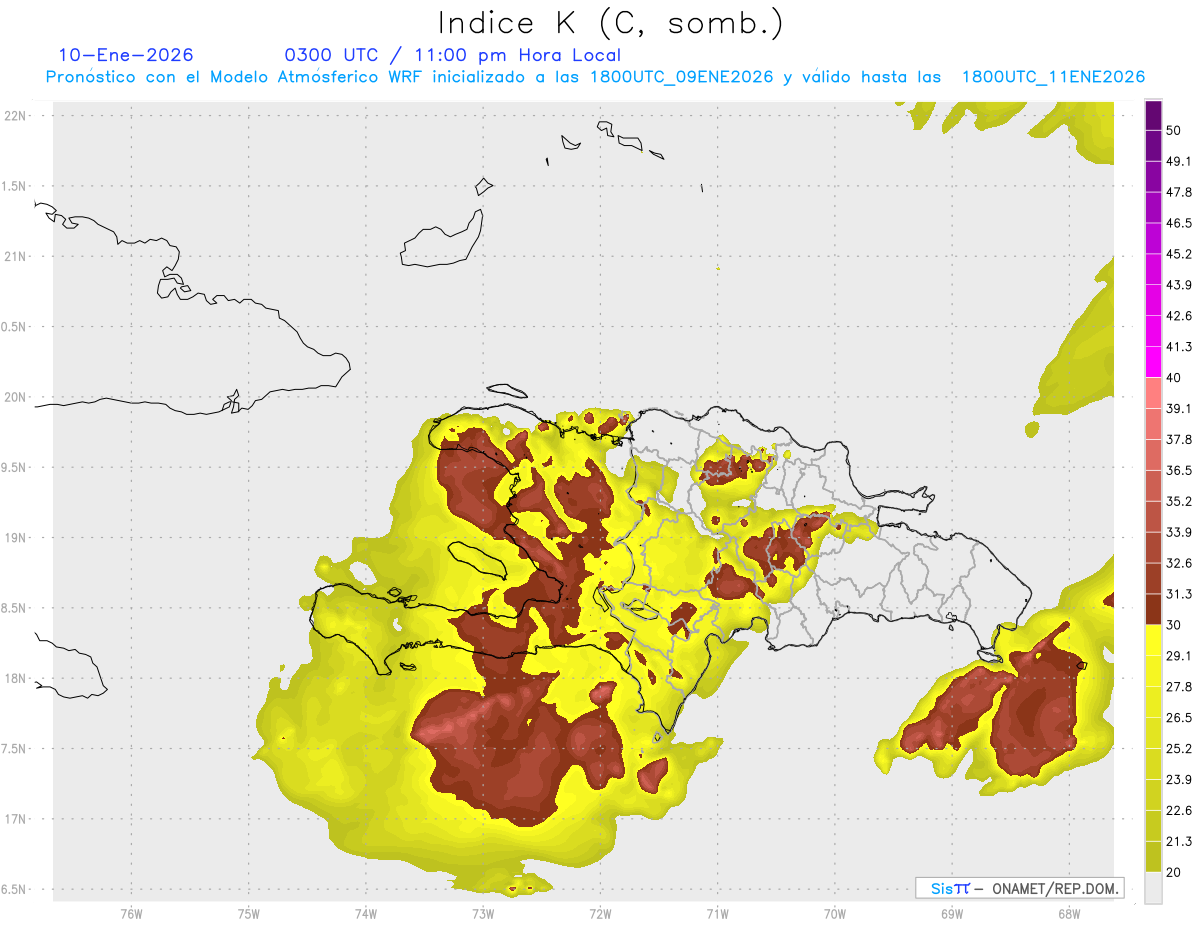This screenshot has width=1200, height=927.
Task: Click the "31.3" colorbar value
Action: click(x=1179, y=594)
